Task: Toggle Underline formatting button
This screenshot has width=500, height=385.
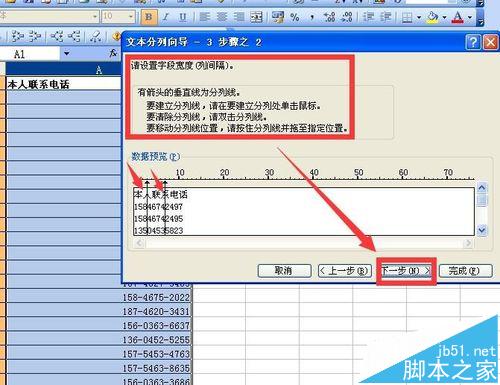Action: 183,17
